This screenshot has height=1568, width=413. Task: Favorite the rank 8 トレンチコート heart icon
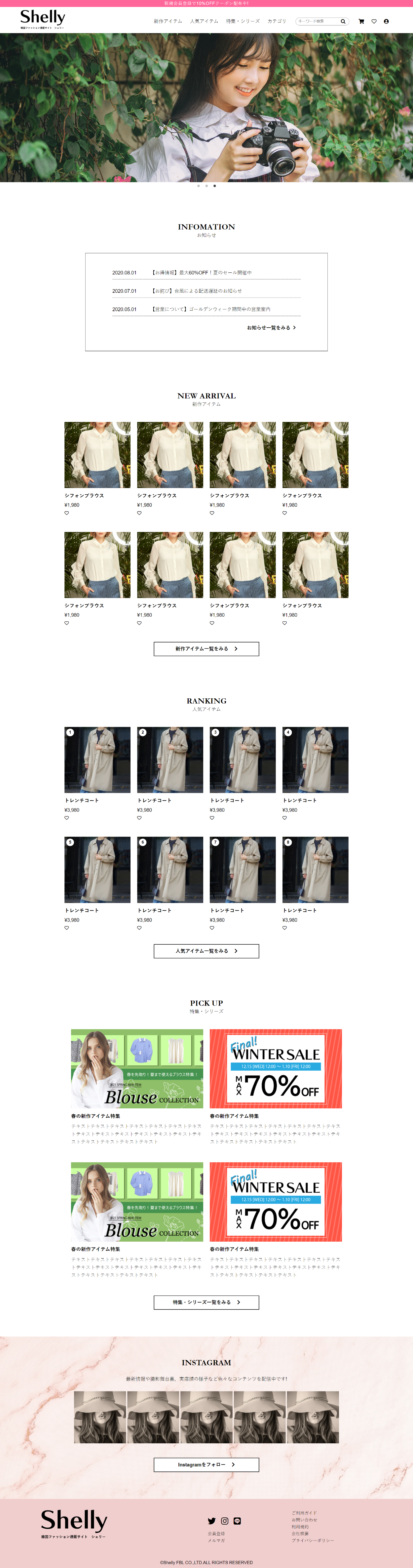(285, 928)
